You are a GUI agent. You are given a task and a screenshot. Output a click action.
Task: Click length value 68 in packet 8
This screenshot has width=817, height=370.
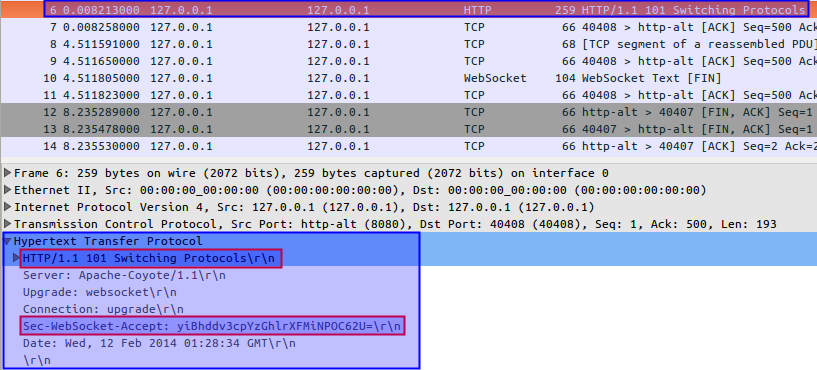pyautogui.click(x=569, y=44)
